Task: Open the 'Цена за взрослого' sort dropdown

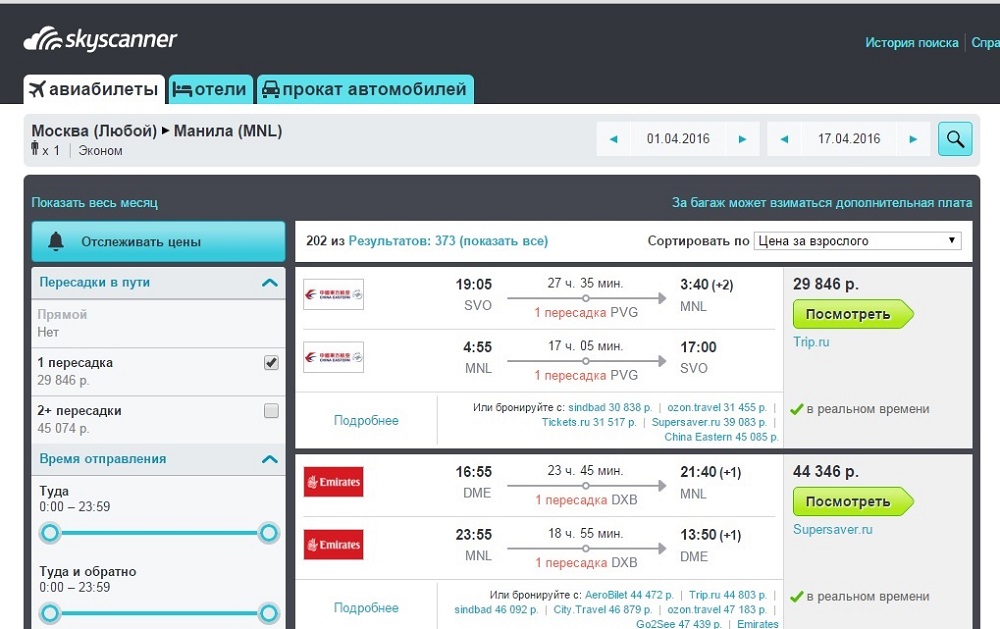Action: [857, 241]
